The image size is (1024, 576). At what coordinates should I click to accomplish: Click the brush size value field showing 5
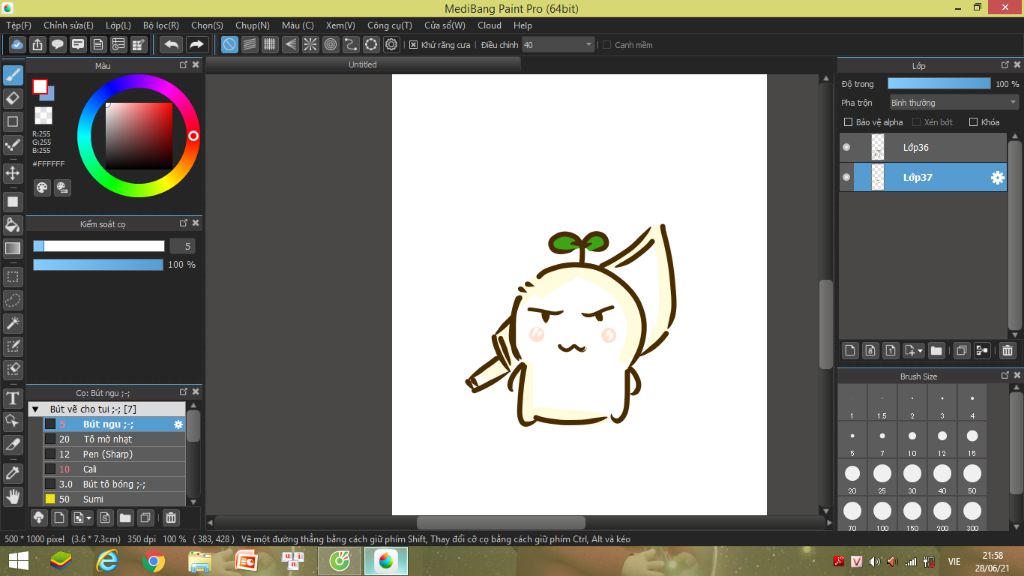[182, 246]
